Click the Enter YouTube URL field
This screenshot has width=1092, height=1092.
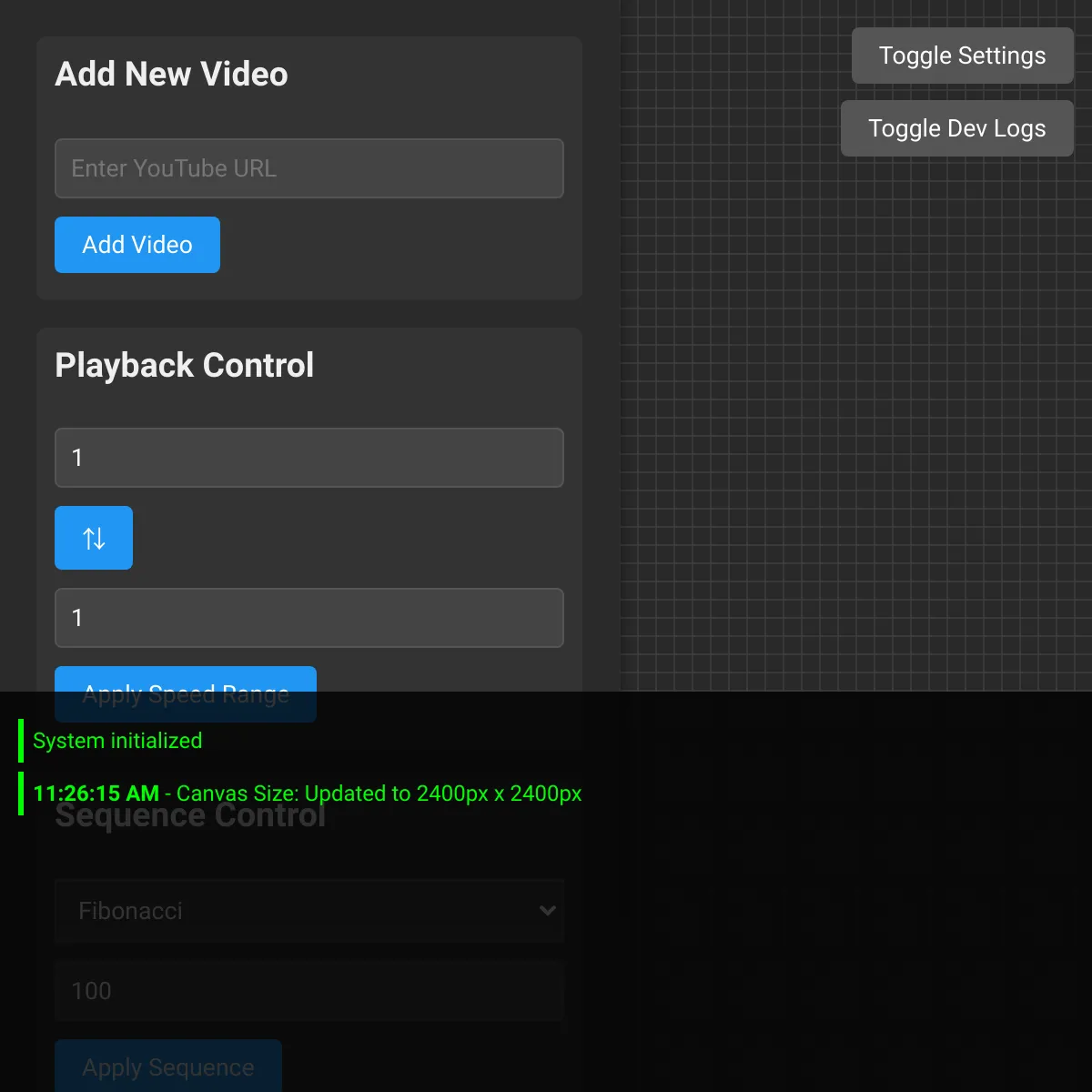click(309, 168)
